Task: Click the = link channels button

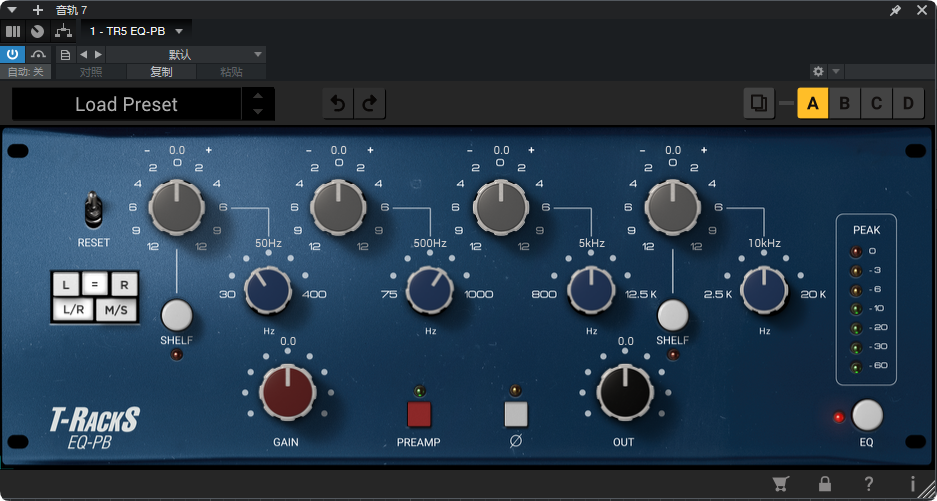Action: click(95, 284)
